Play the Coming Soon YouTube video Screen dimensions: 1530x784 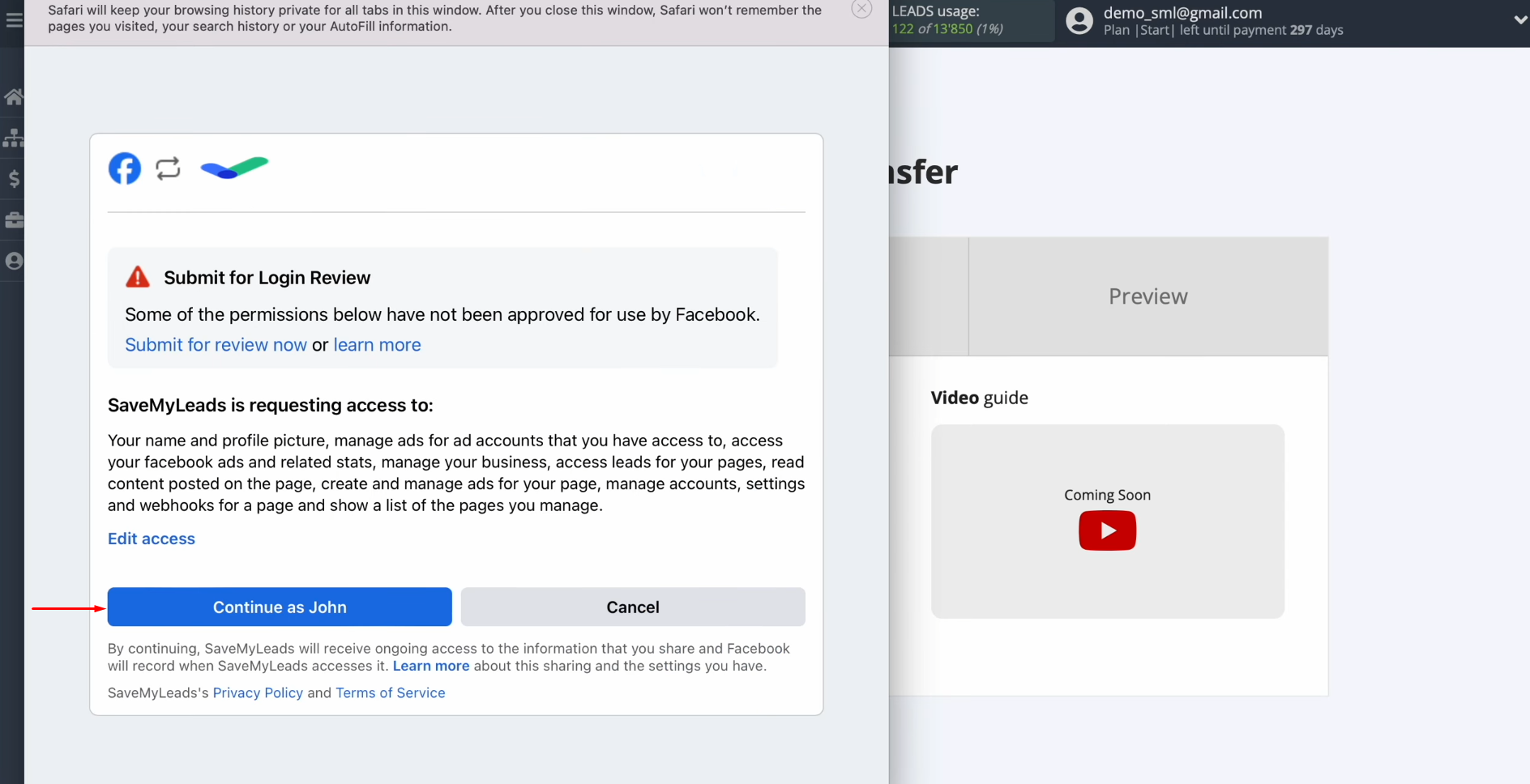(x=1107, y=530)
